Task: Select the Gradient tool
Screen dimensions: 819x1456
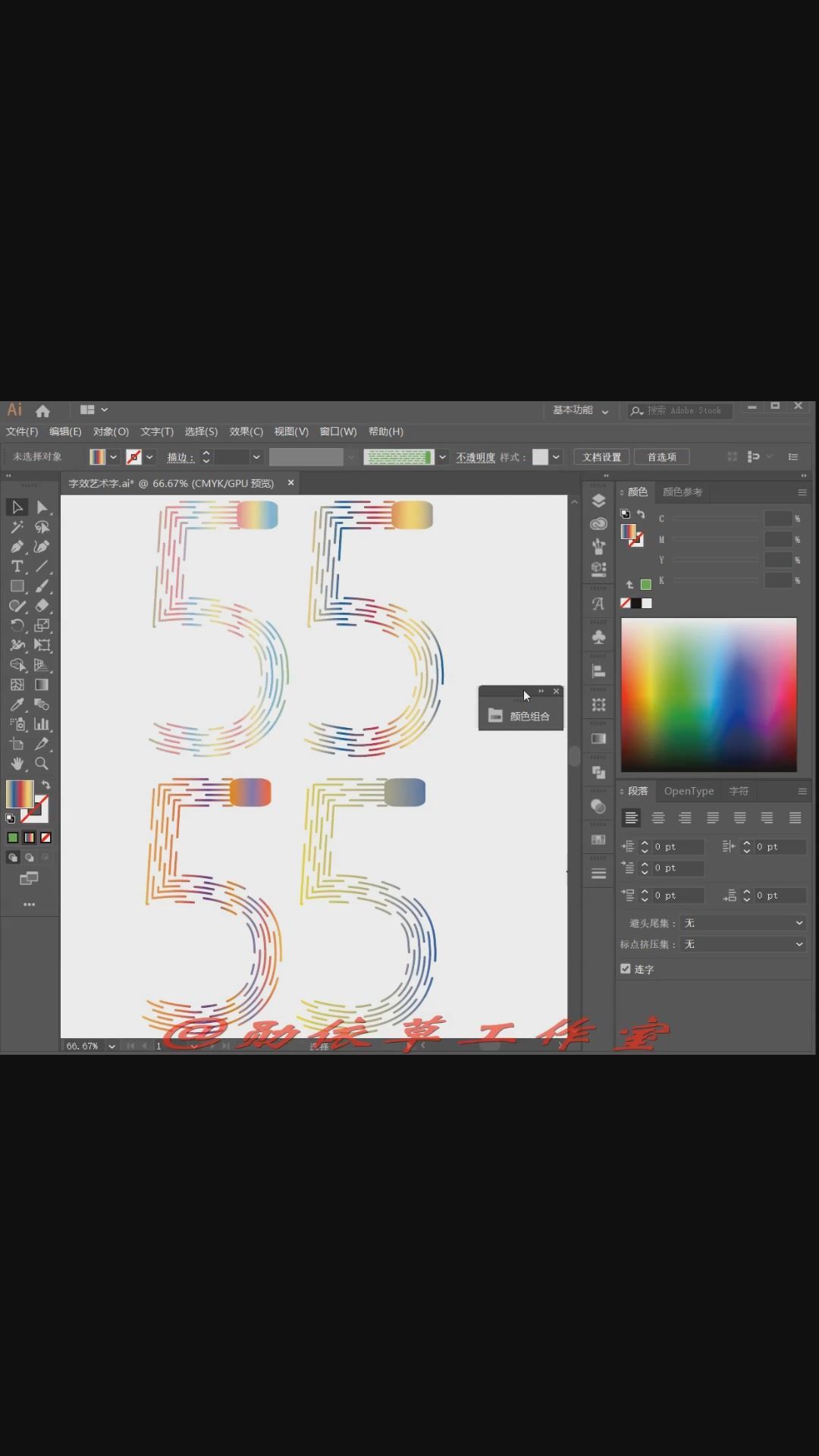Action: pyautogui.click(x=42, y=684)
